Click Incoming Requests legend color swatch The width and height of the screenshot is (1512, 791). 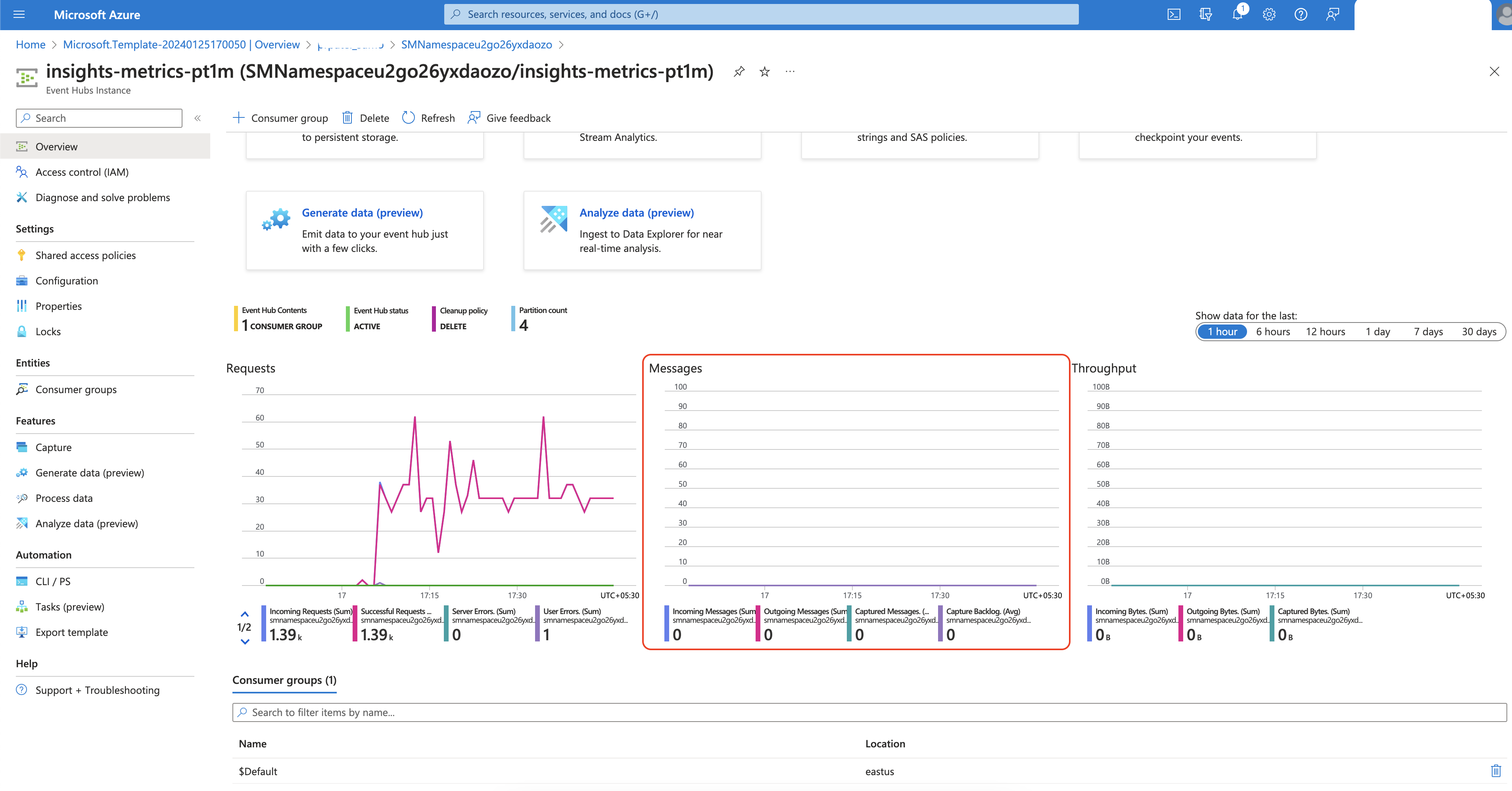coord(264,624)
